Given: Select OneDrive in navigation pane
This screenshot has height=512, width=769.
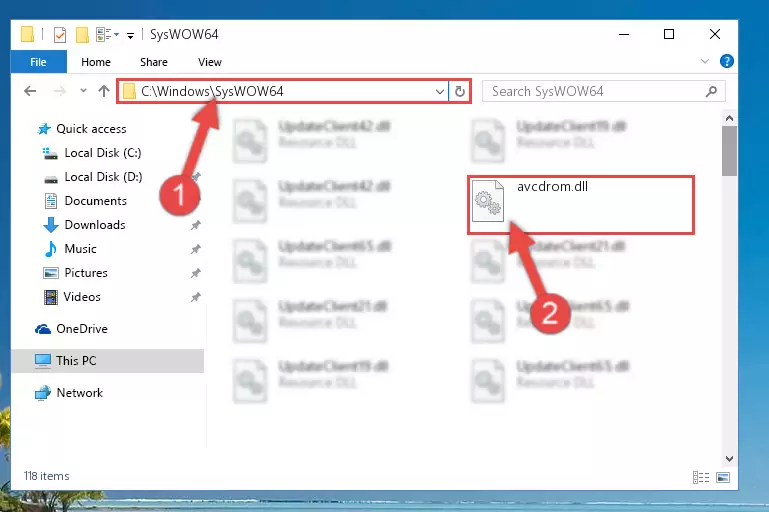Looking at the screenshot, I should click(81, 329).
